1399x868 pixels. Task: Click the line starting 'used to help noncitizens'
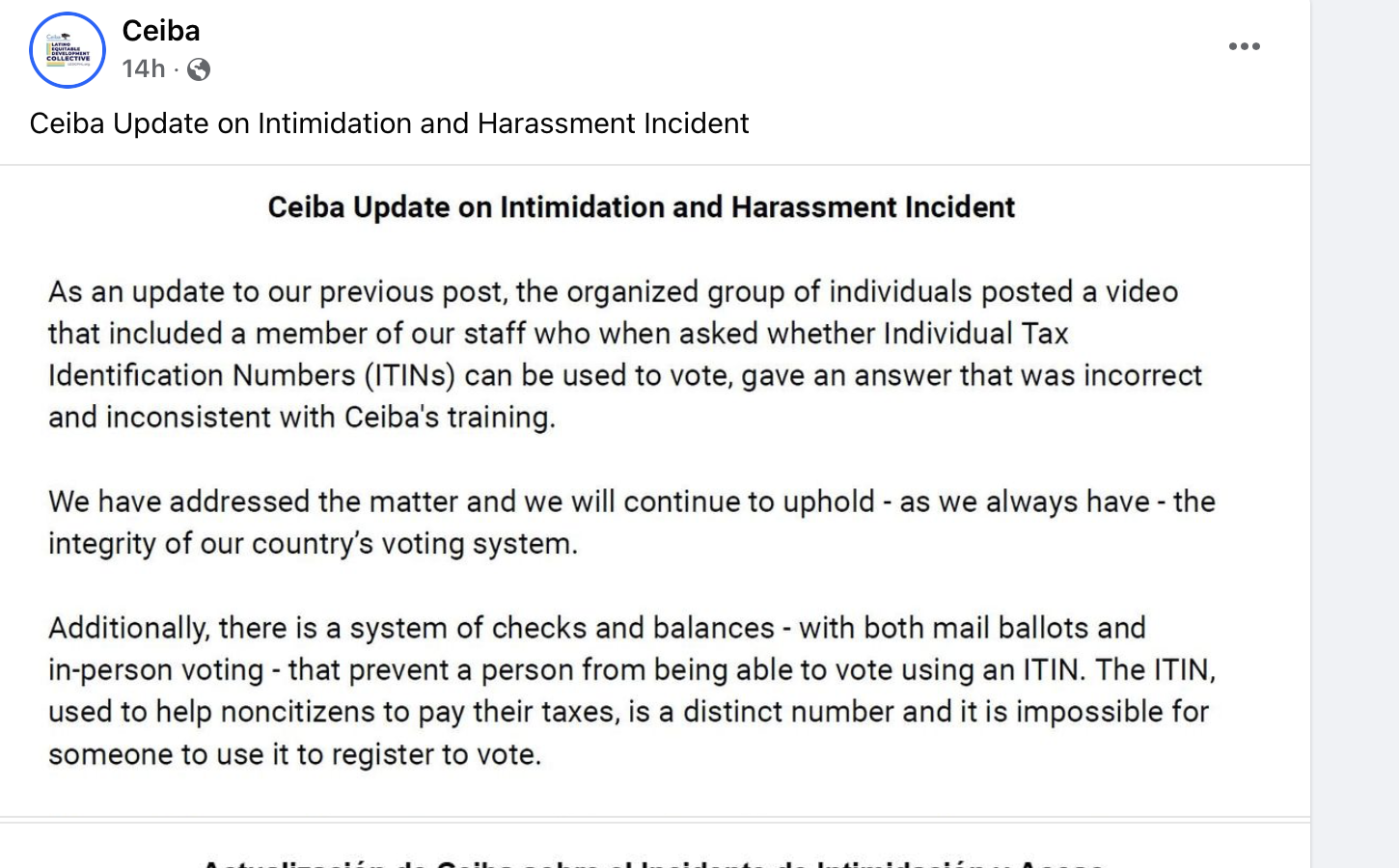coord(627,712)
